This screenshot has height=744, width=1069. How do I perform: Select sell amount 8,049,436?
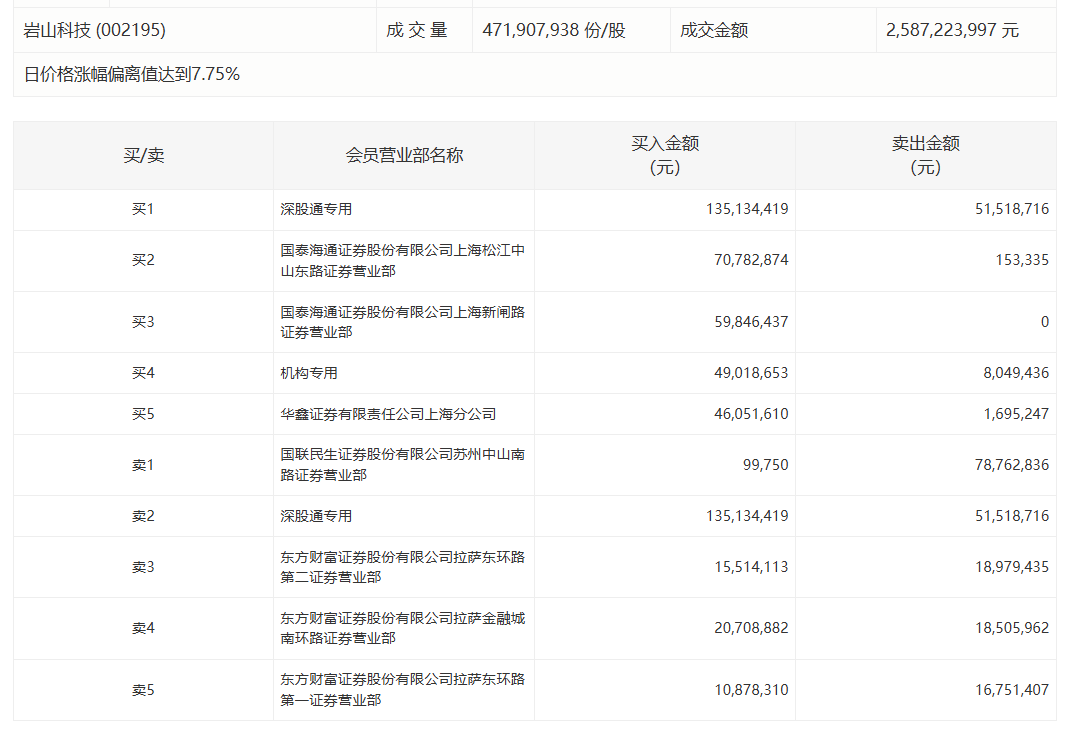(1016, 373)
